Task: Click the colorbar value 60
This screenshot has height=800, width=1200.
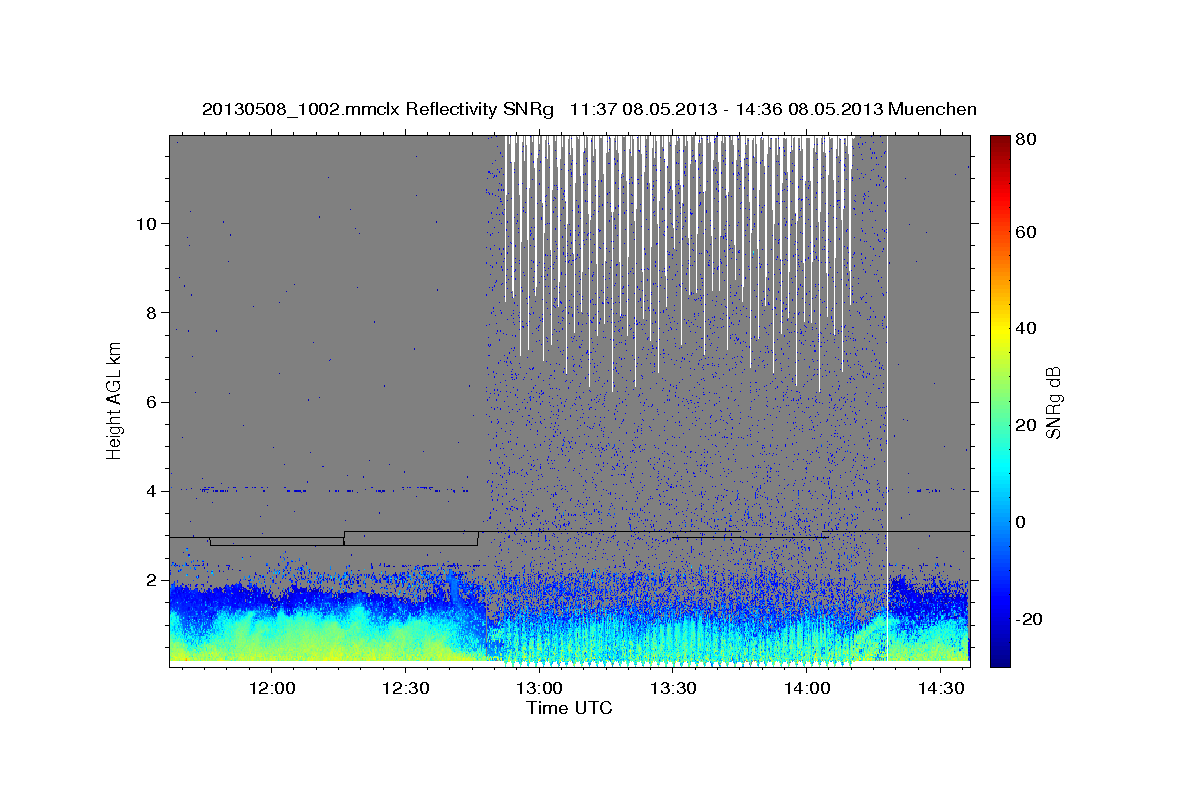Action: click(1025, 232)
